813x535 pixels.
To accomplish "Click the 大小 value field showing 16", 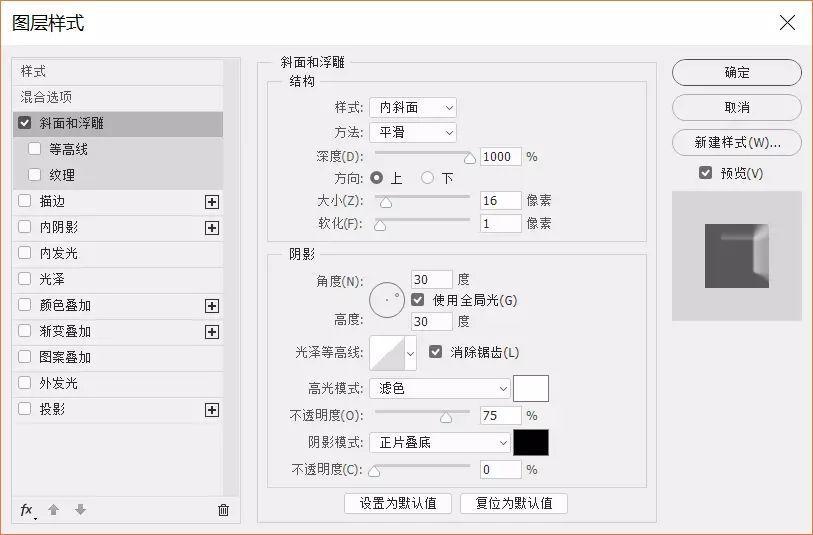I will (500, 201).
